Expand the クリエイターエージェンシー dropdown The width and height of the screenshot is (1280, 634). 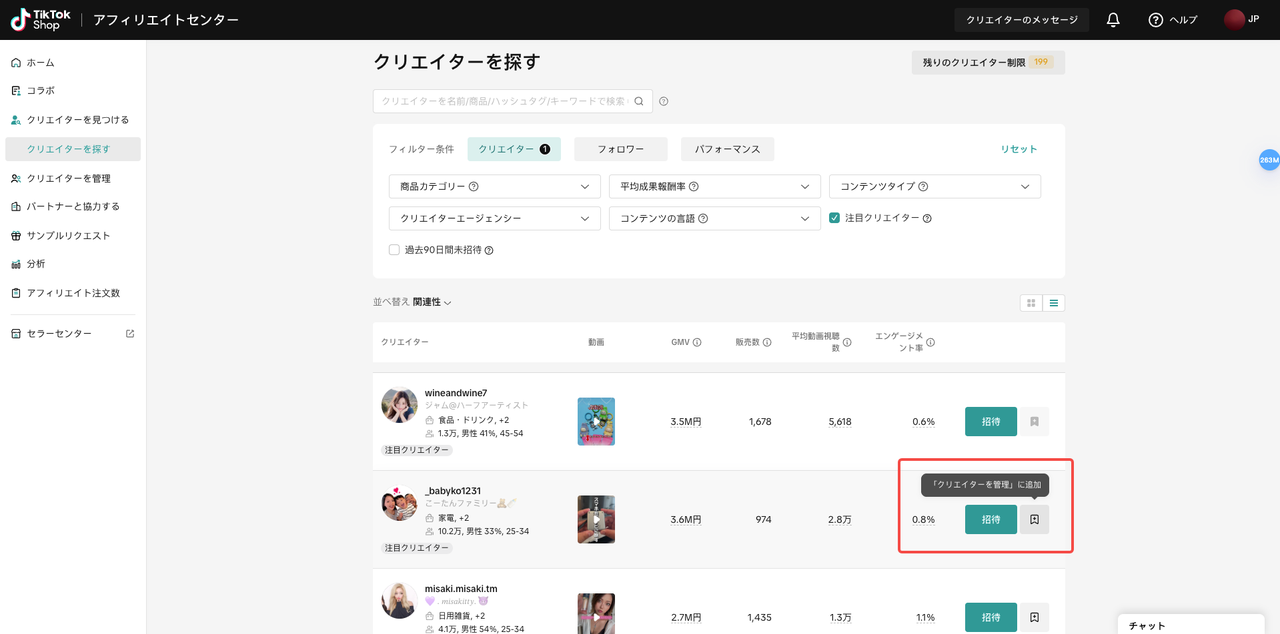tap(494, 218)
